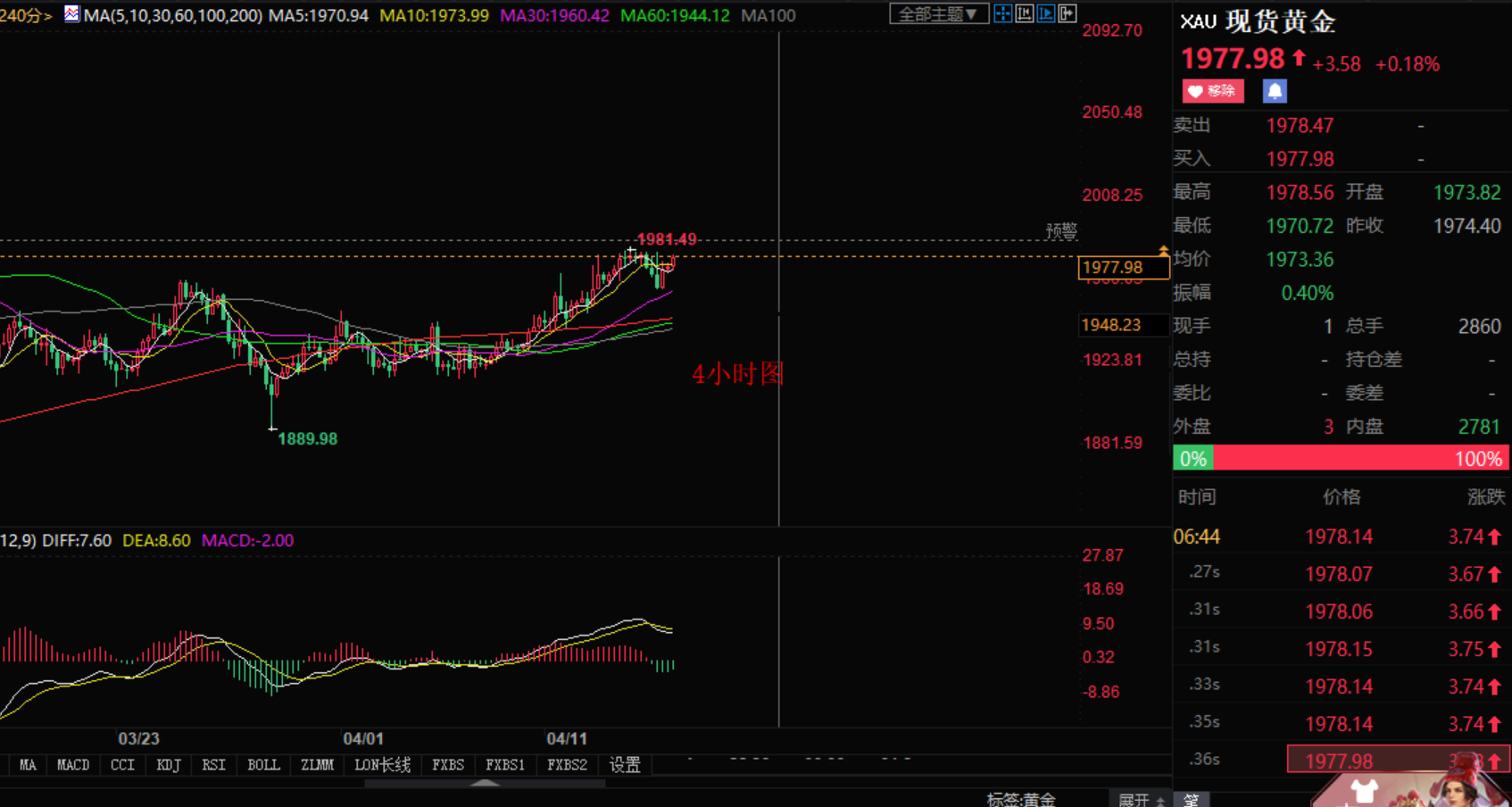Click the 1981.49 high price label

[x=667, y=239]
